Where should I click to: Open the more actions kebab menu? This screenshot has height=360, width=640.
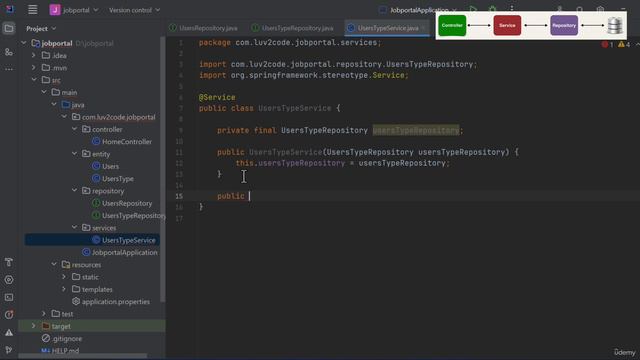coord(512,8)
